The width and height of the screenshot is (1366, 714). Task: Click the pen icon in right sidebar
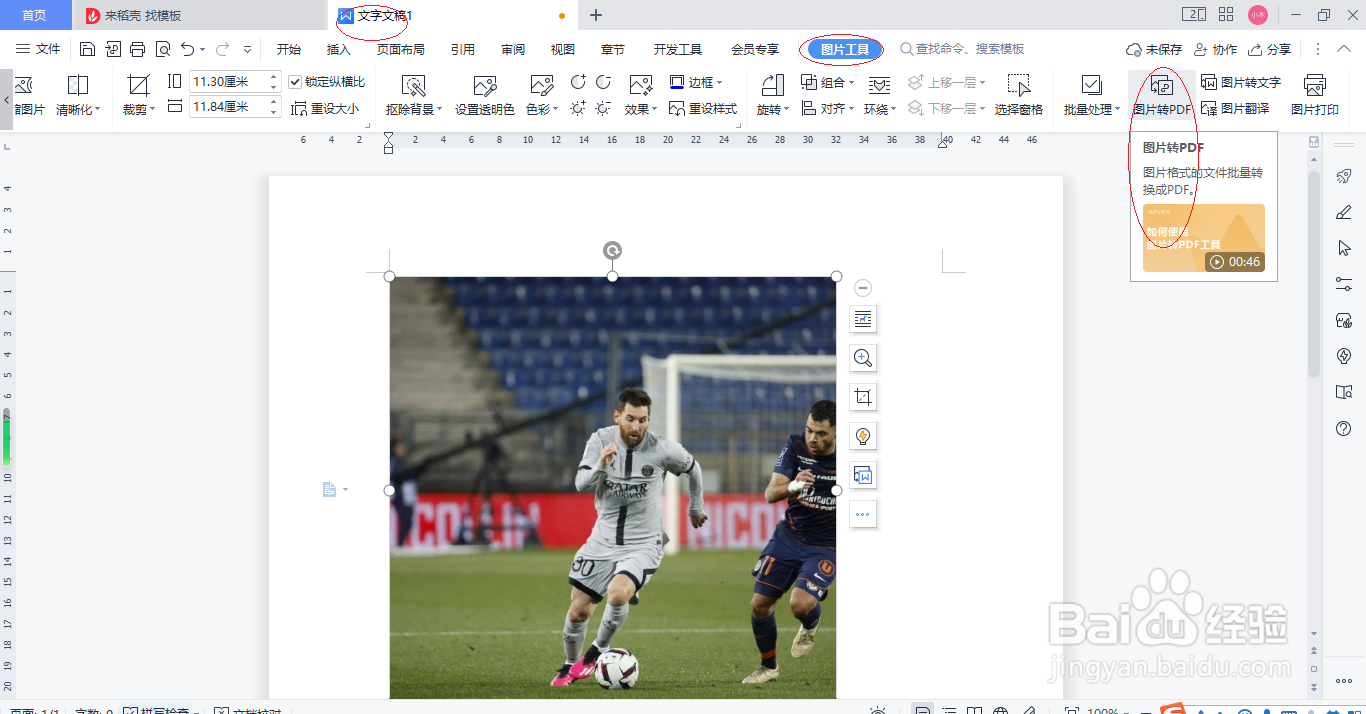[1344, 212]
